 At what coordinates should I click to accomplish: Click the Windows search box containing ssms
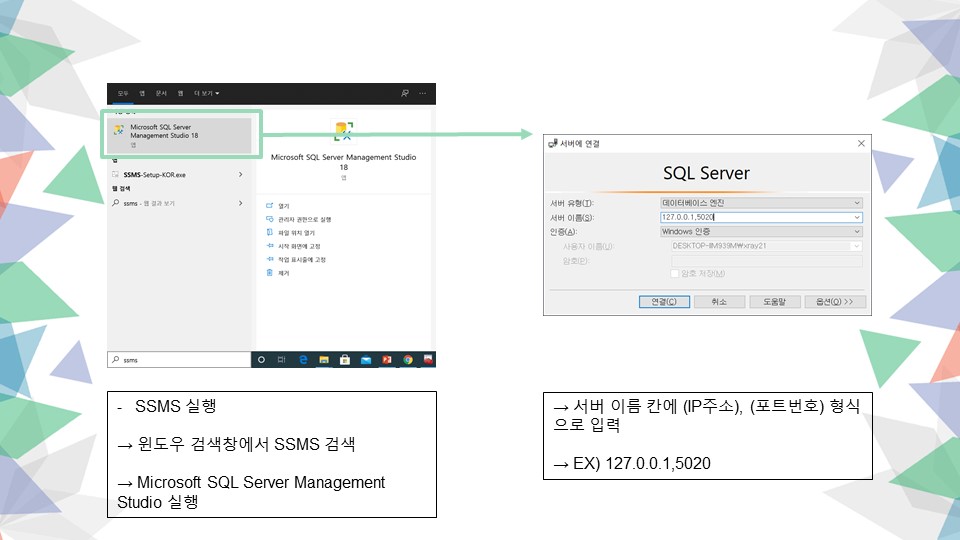(179, 360)
